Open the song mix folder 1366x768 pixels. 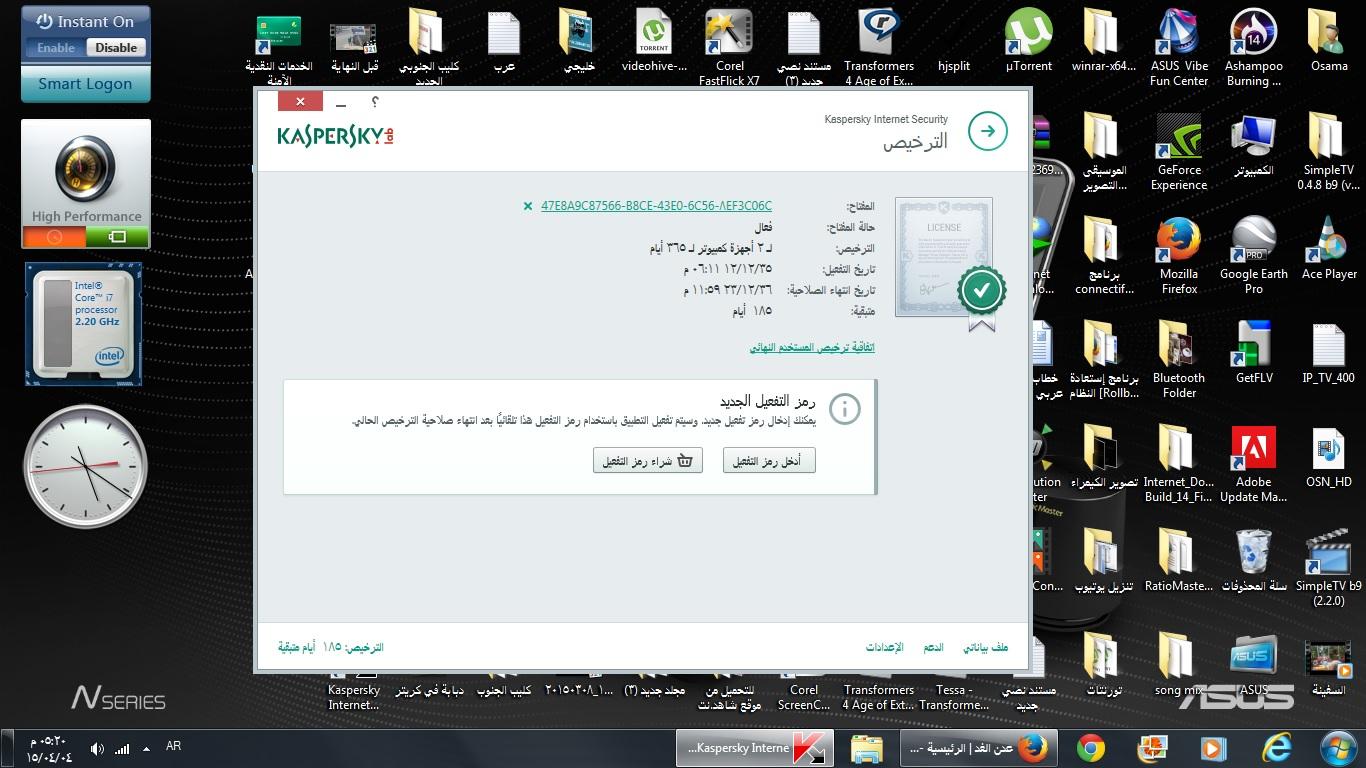coord(1179,664)
